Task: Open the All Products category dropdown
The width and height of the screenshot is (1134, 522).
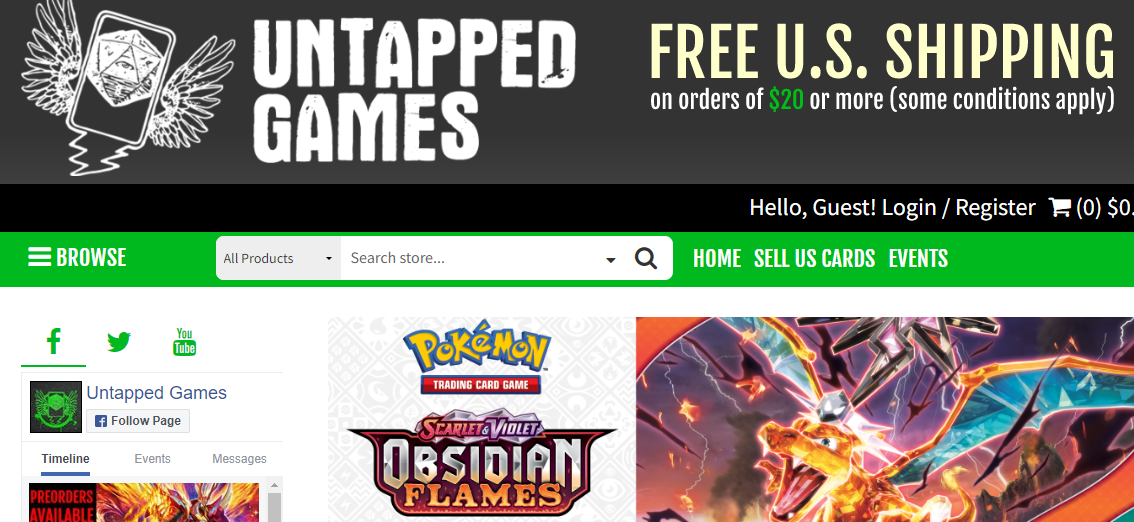Action: click(278, 258)
